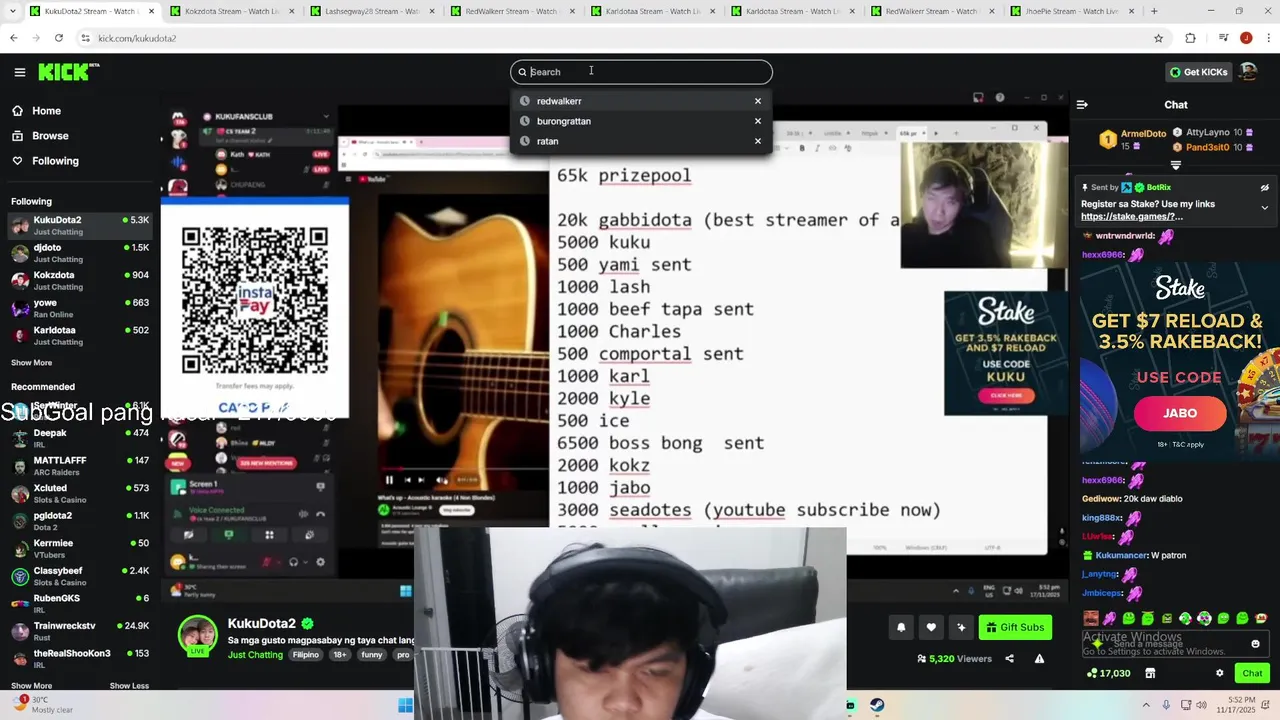Expand Recommended list with Show More

point(31,686)
